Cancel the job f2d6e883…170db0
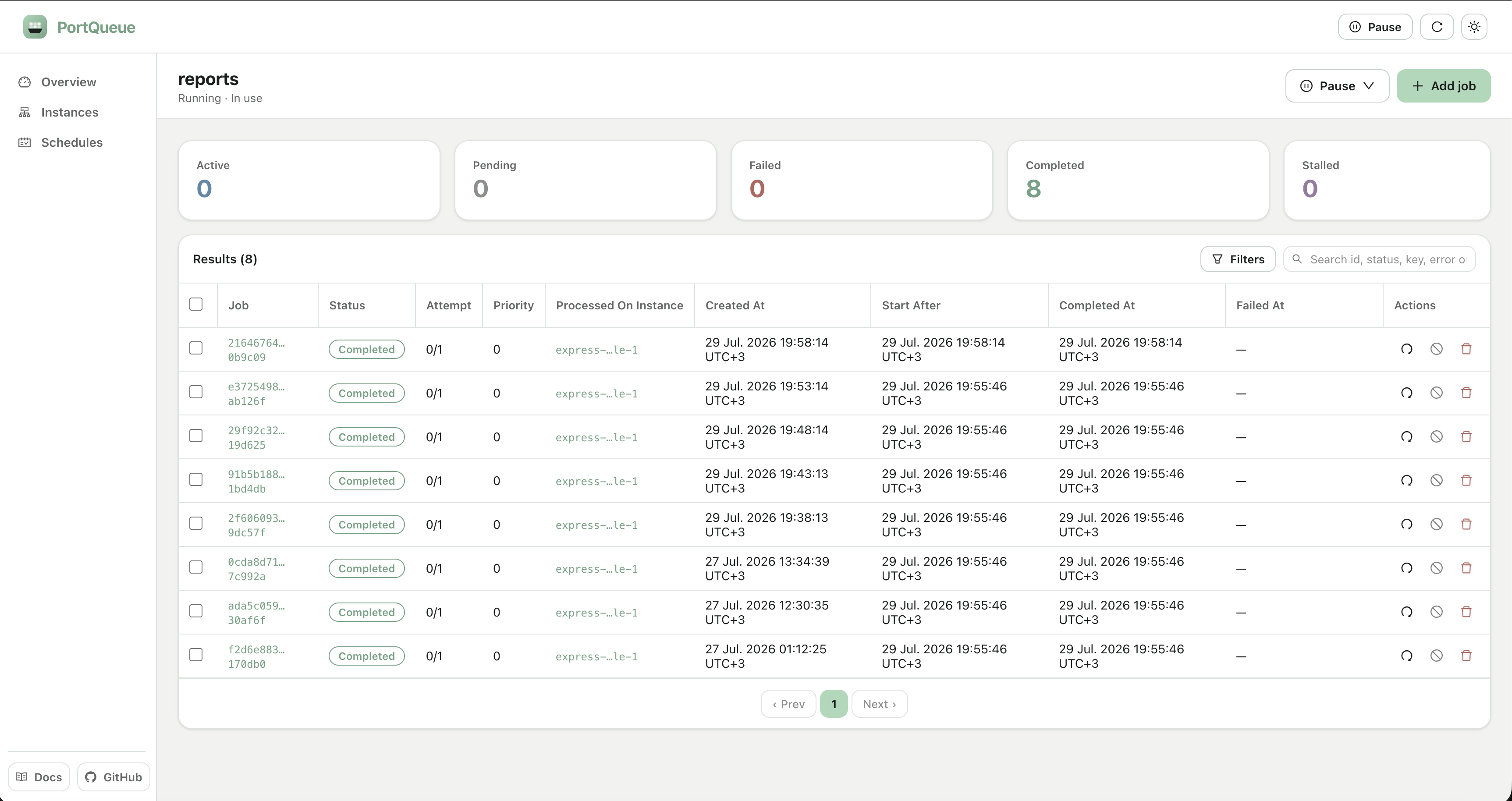The width and height of the screenshot is (1512, 801). point(1436,656)
